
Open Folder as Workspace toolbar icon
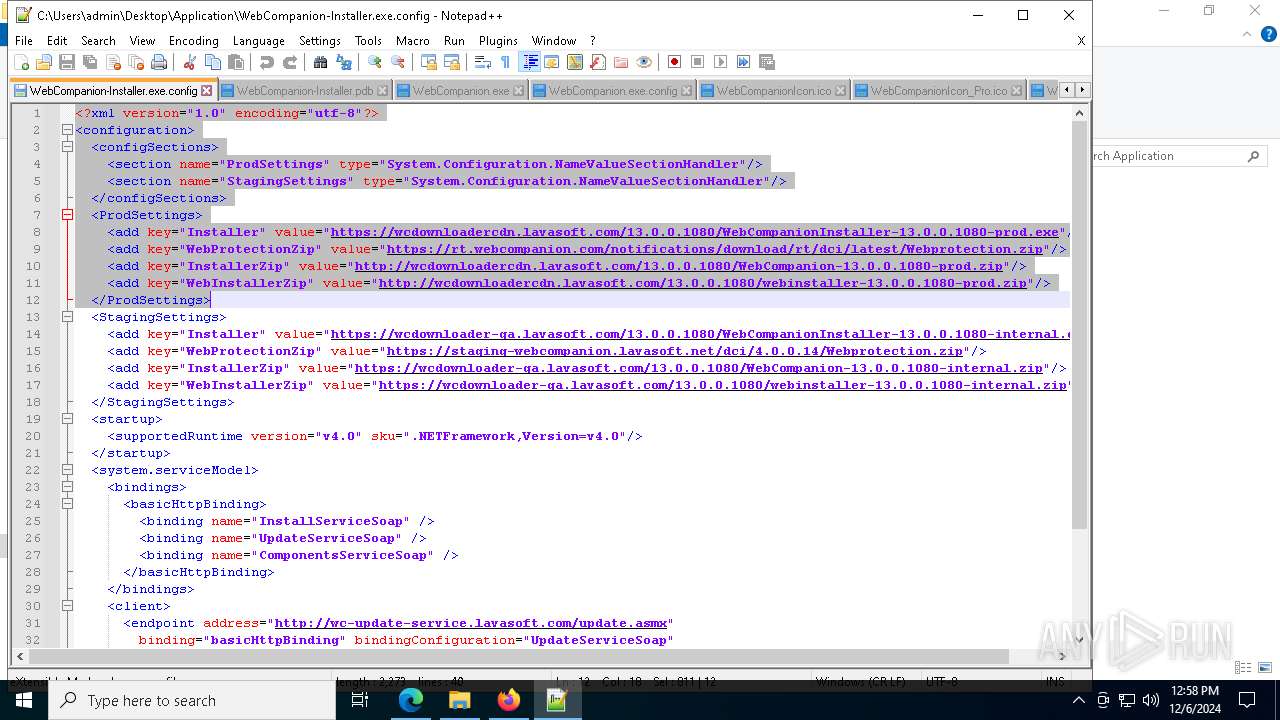[x=620, y=62]
